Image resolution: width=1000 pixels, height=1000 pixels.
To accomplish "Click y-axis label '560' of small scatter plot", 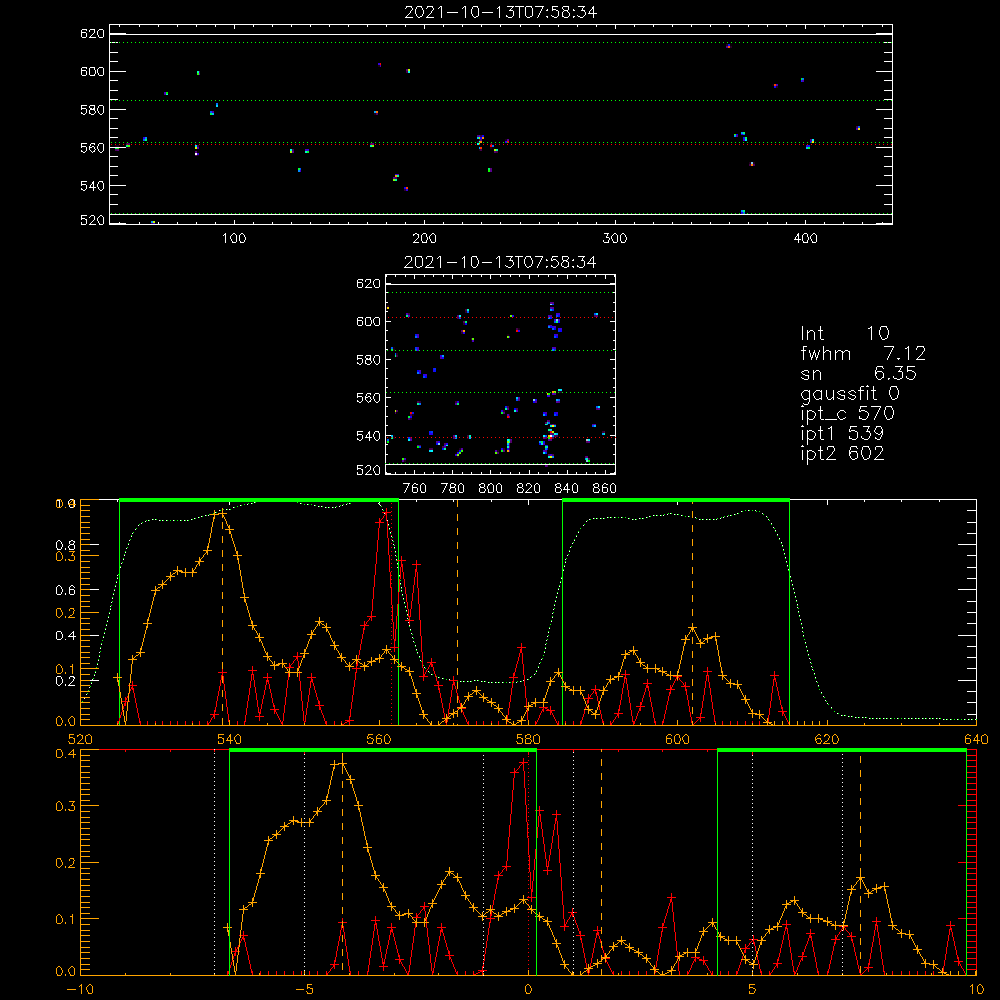I will click(368, 398).
